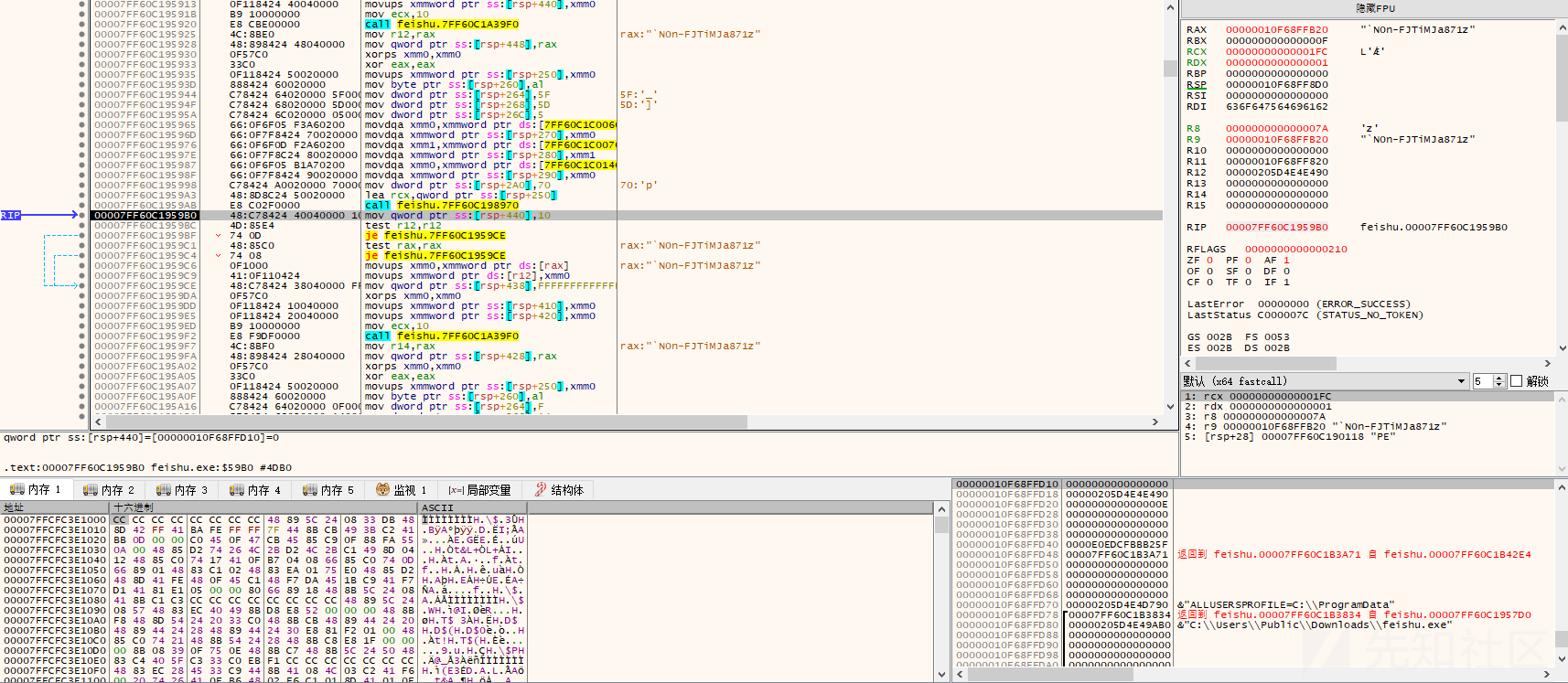The width and height of the screenshot is (1568, 683).
Task: Toggle breakpoint on 'lea rcx,qword ptr ss:[rsp+250]' row
Action: click(82, 196)
